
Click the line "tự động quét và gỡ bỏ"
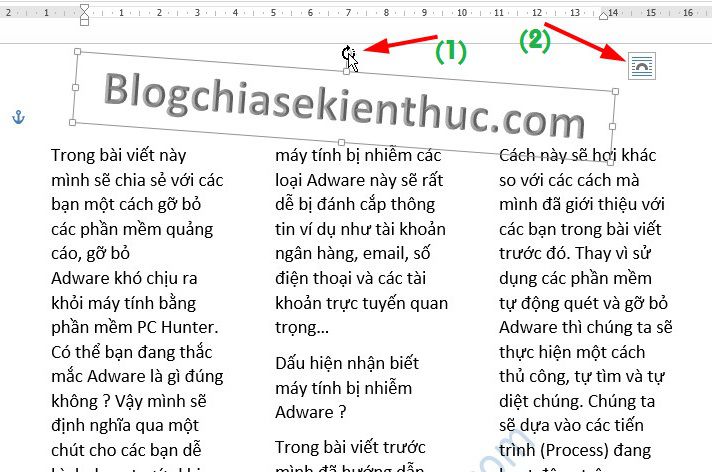(583, 303)
